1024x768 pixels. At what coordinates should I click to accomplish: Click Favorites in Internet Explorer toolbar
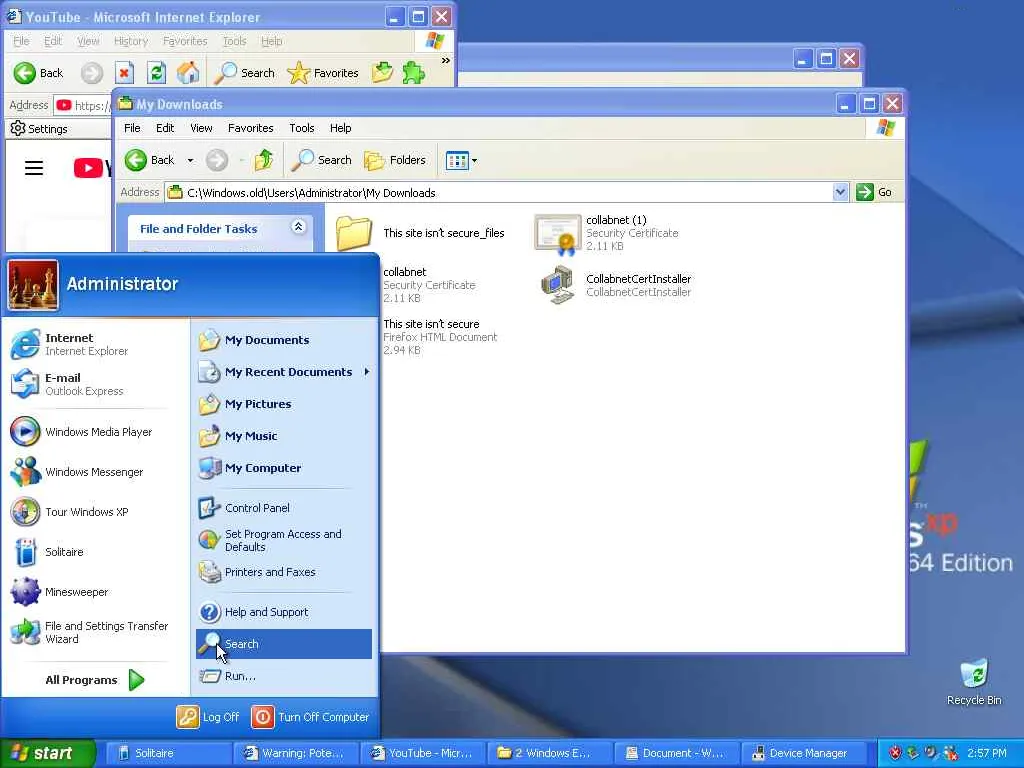click(x=323, y=73)
